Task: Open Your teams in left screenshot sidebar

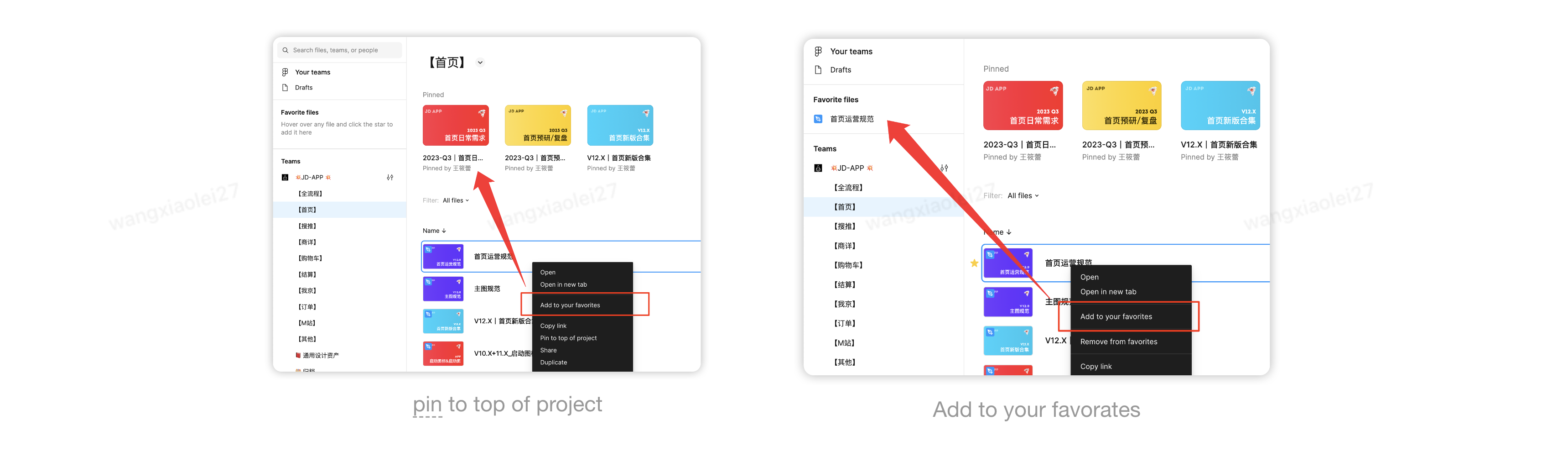Action: (312, 72)
